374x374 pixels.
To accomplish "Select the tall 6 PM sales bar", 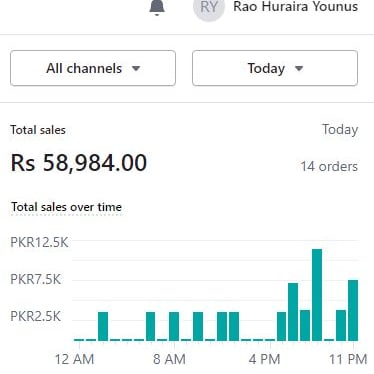I will click(x=293, y=312).
